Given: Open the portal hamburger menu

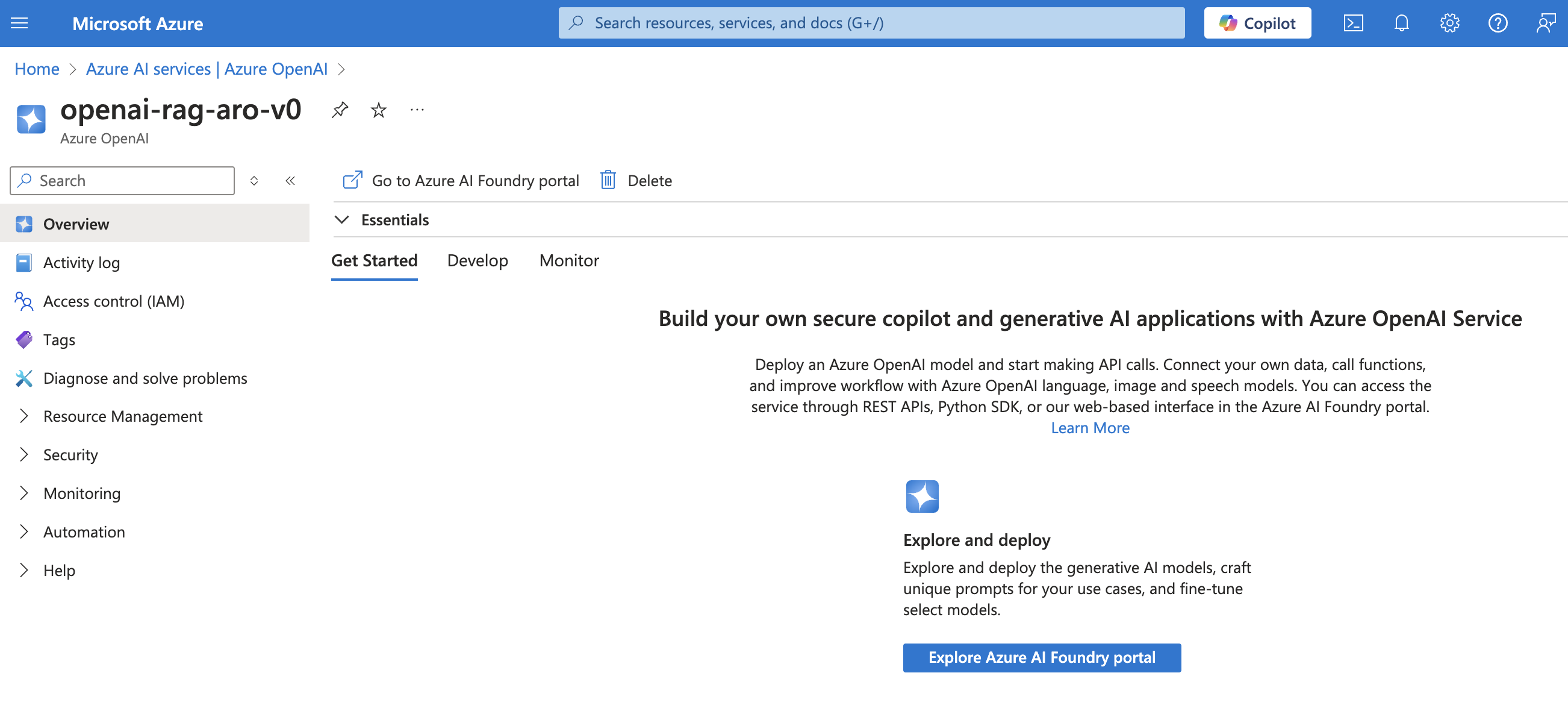Looking at the screenshot, I should (19, 23).
